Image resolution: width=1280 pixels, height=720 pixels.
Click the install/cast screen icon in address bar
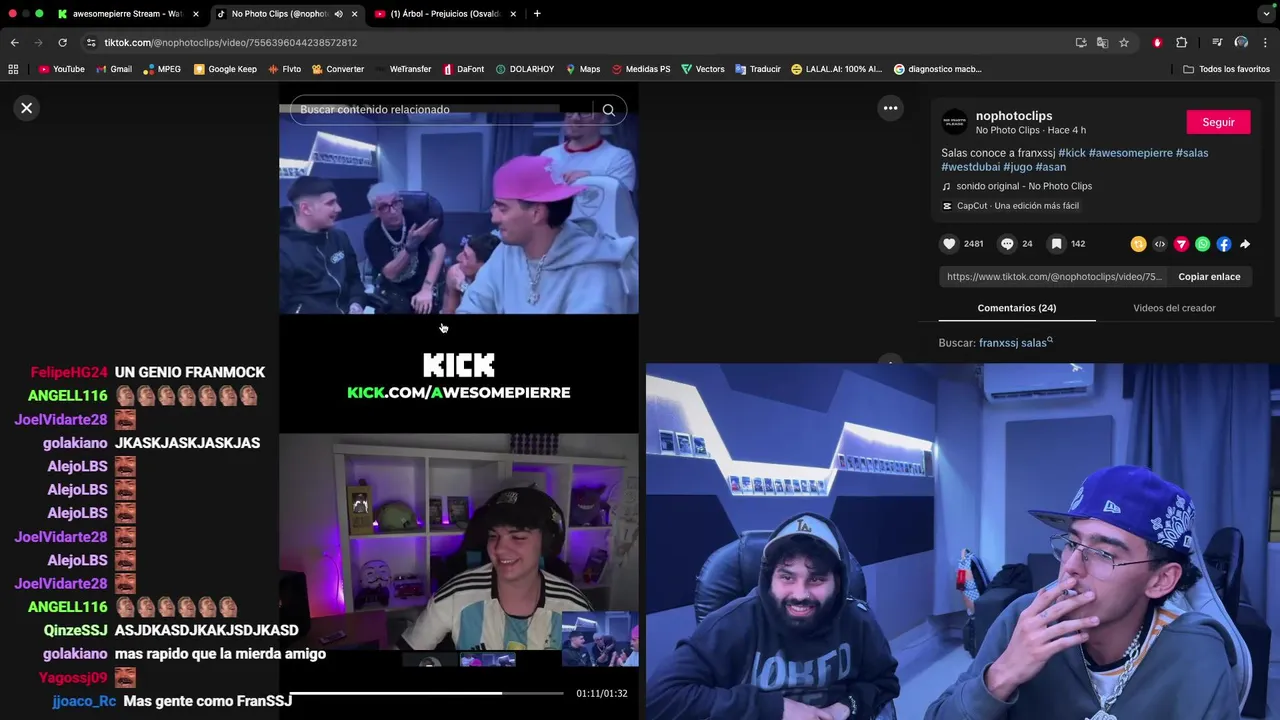click(1081, 43)
